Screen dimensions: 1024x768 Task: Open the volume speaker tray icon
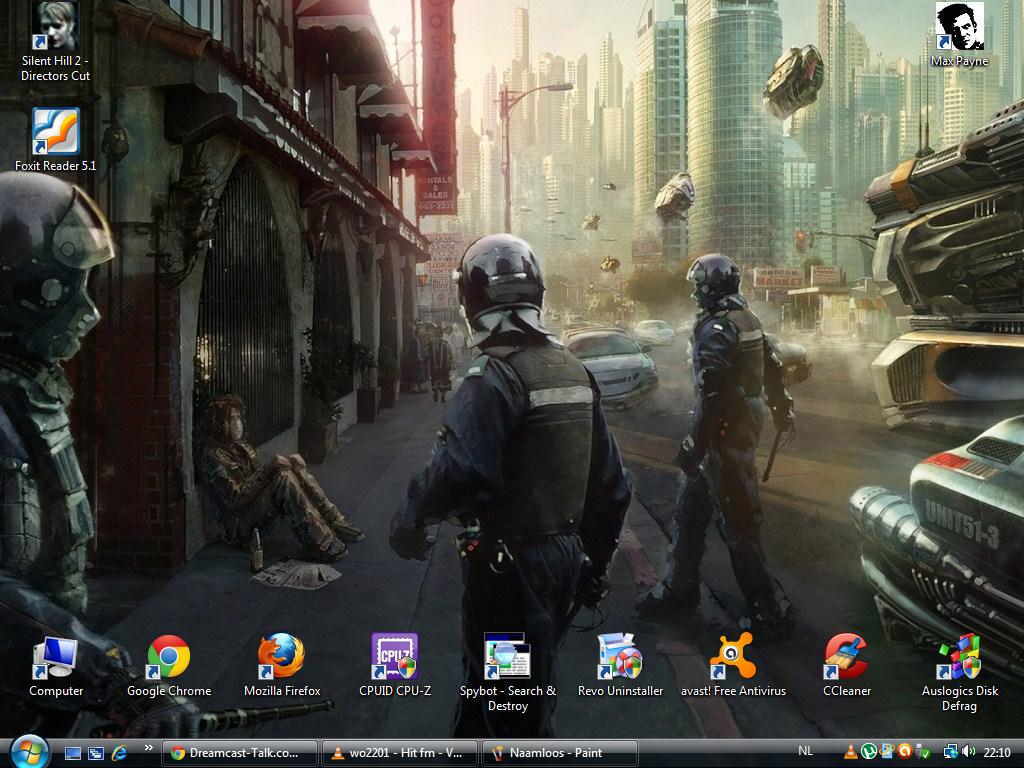click(968, 752)
